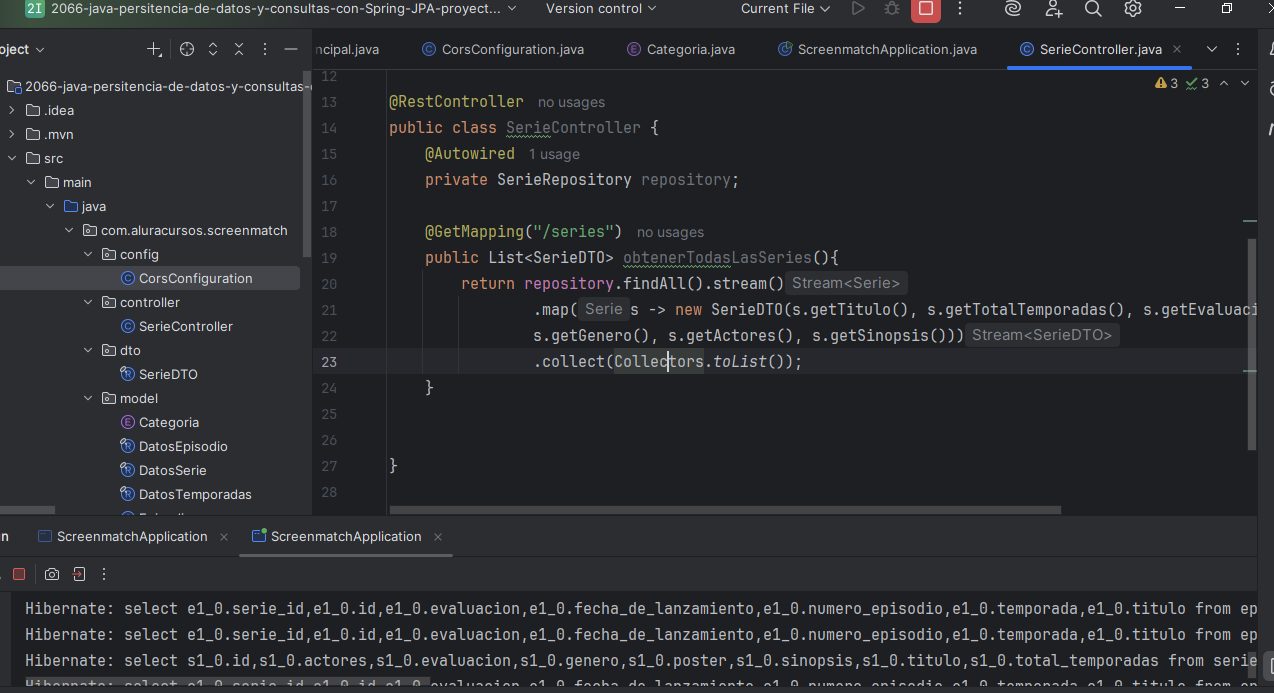Viewport: 1274px width, 693px height.
Task: Collapse the main folder
Action: point(31,182)
